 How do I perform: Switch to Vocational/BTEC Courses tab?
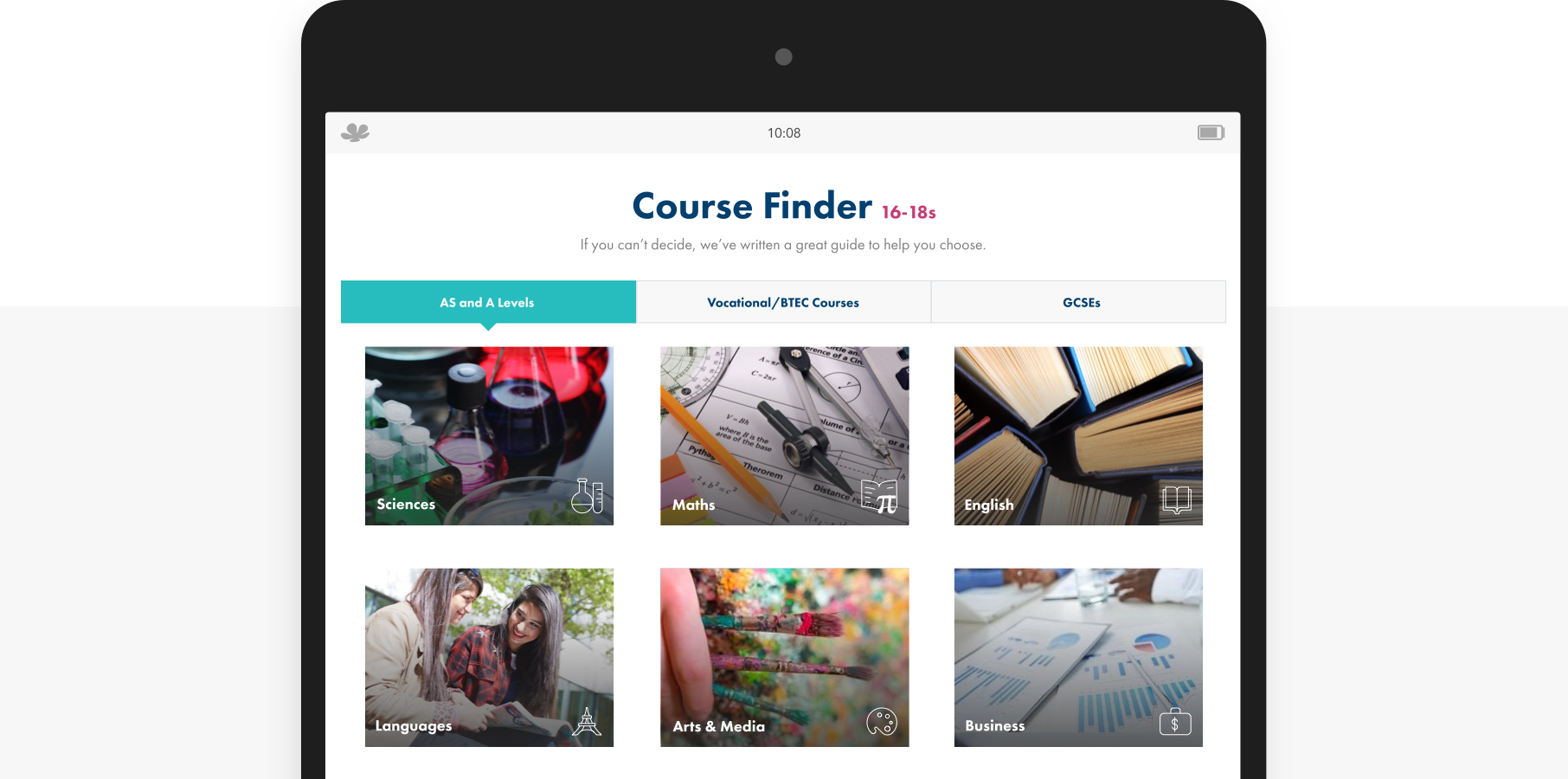tap(783, 302)
